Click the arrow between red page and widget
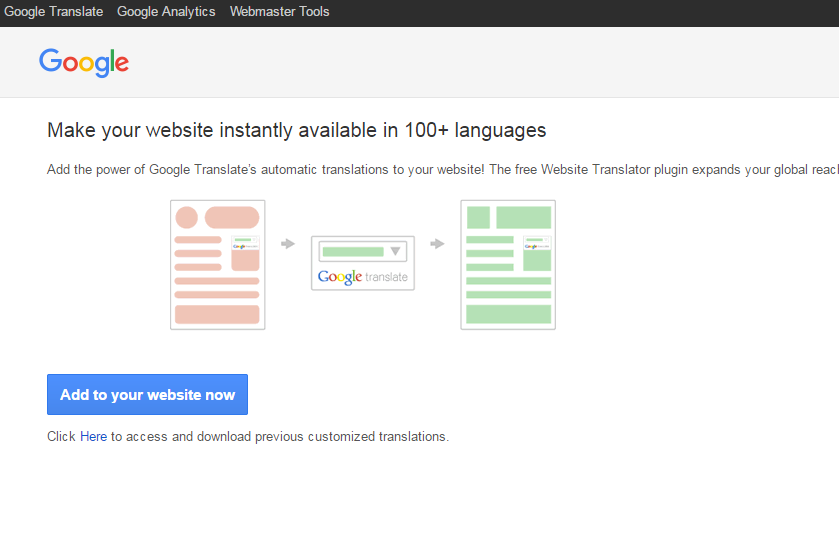The image size is (839, 547). pos(288,244)
